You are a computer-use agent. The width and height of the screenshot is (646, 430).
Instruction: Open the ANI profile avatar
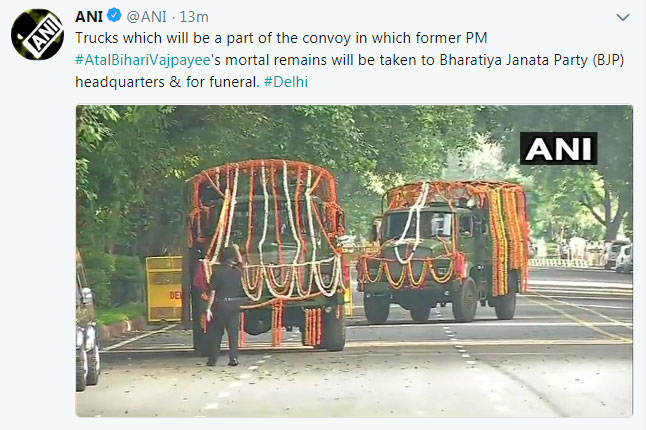pos(37,35)
